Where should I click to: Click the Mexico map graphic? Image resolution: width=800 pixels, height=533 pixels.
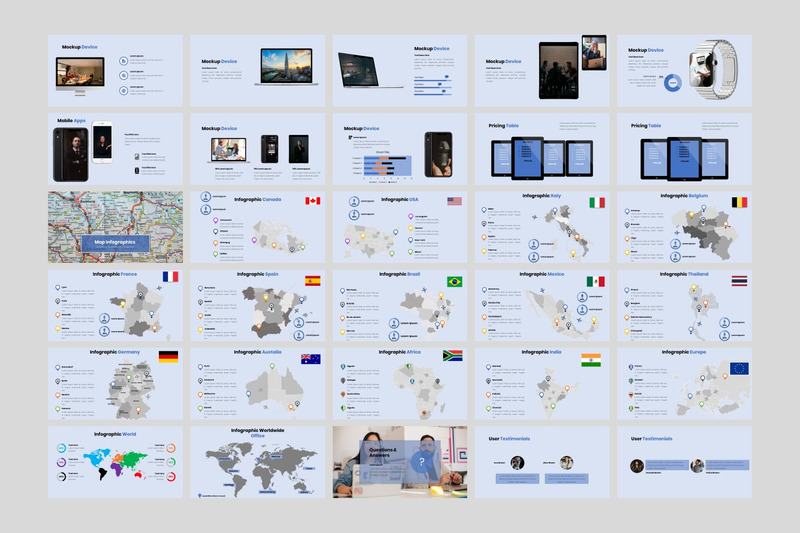560,315
